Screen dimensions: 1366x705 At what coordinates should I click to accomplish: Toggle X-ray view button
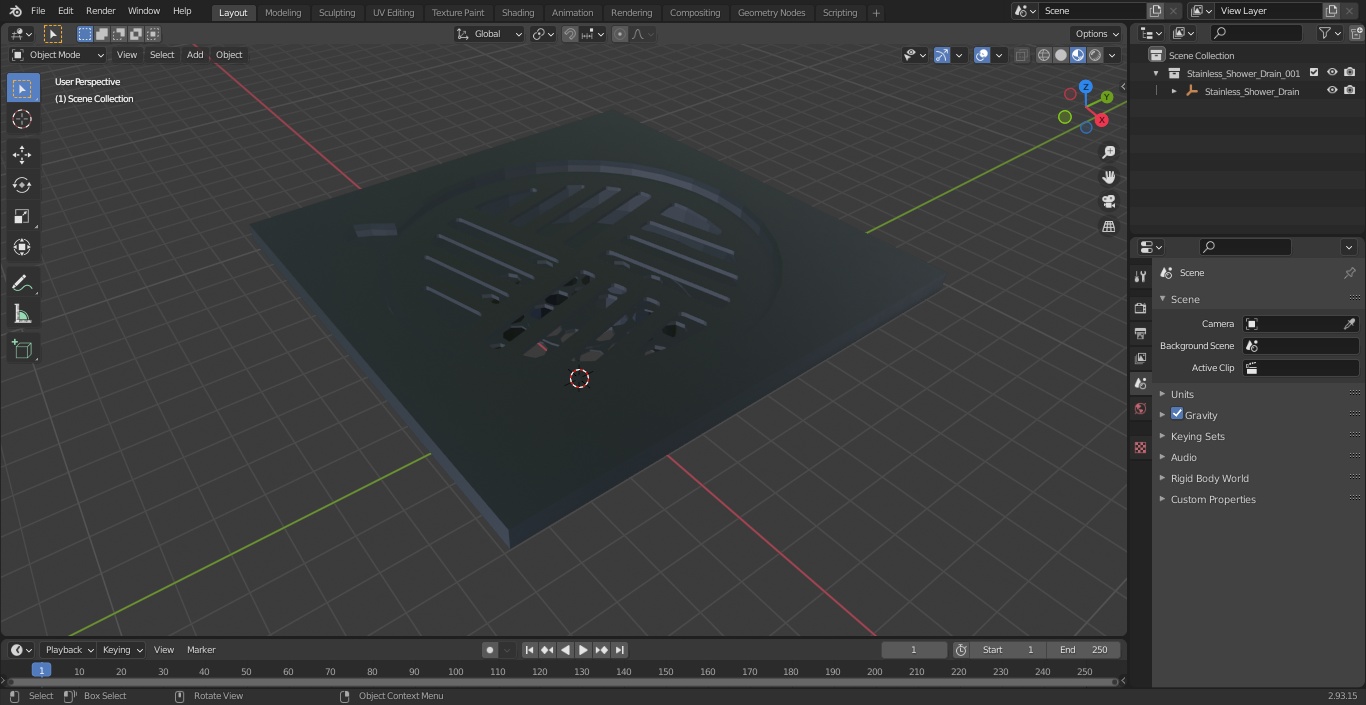1021,55
